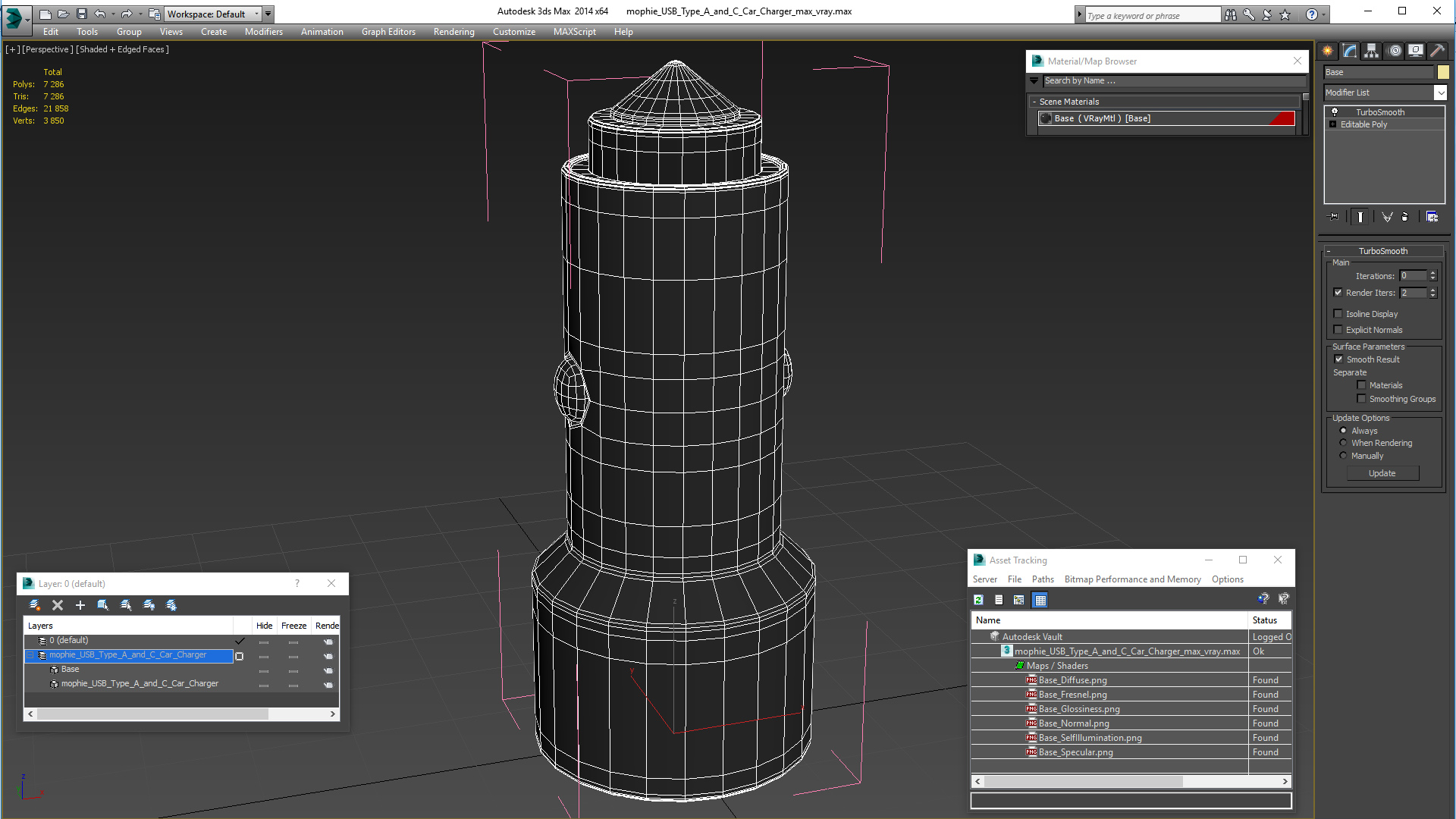The width and height of the screenshot is (1456, 819).
Task: Collapse mophie_USB_Type_A_and_C_Car_Charger layer tree
Action: pyautogui.click(x=31, y=655)
